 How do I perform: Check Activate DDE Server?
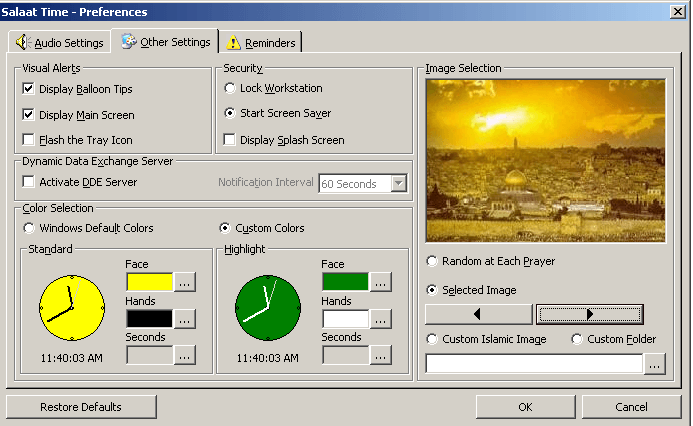coord(28,182)
